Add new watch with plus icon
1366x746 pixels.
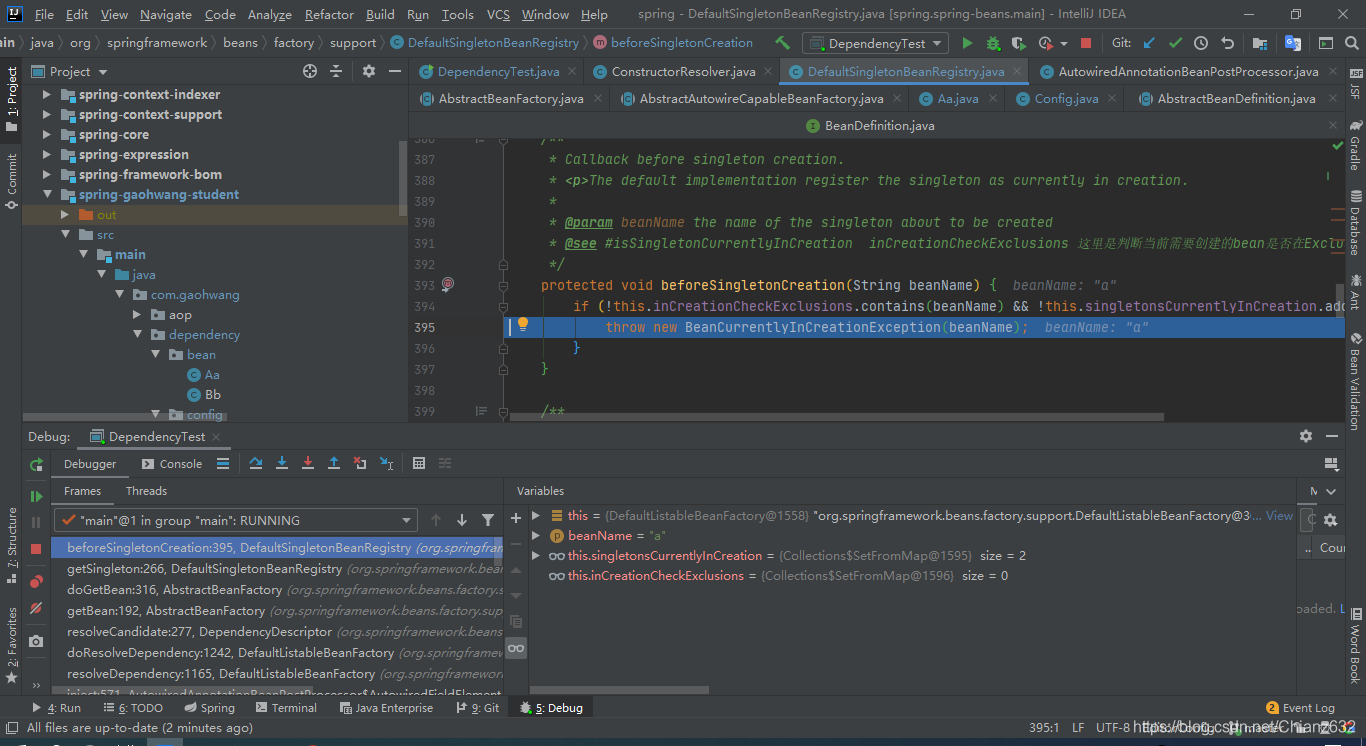516,517
